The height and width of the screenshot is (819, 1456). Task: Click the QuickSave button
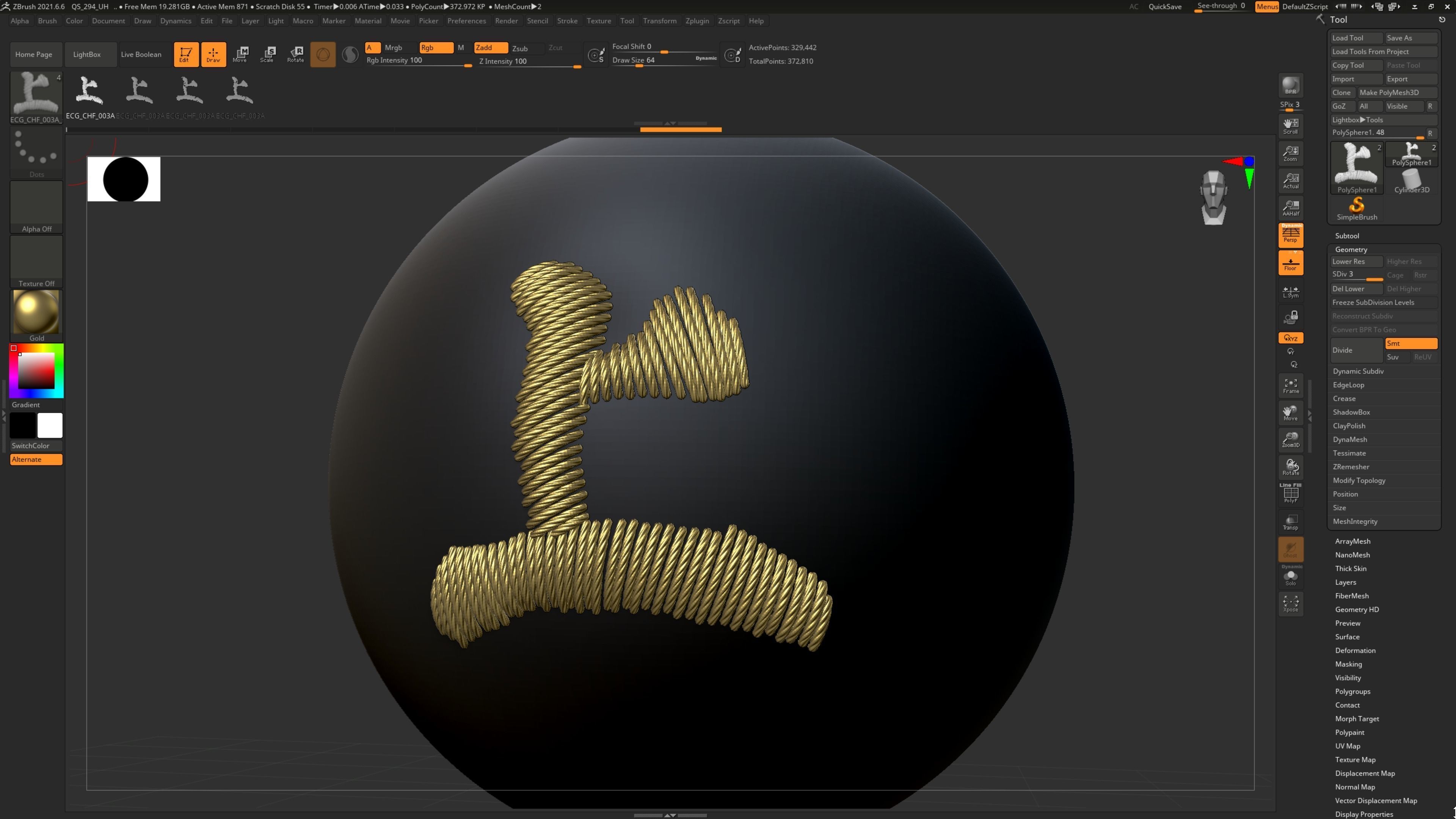pos(1164,6)
